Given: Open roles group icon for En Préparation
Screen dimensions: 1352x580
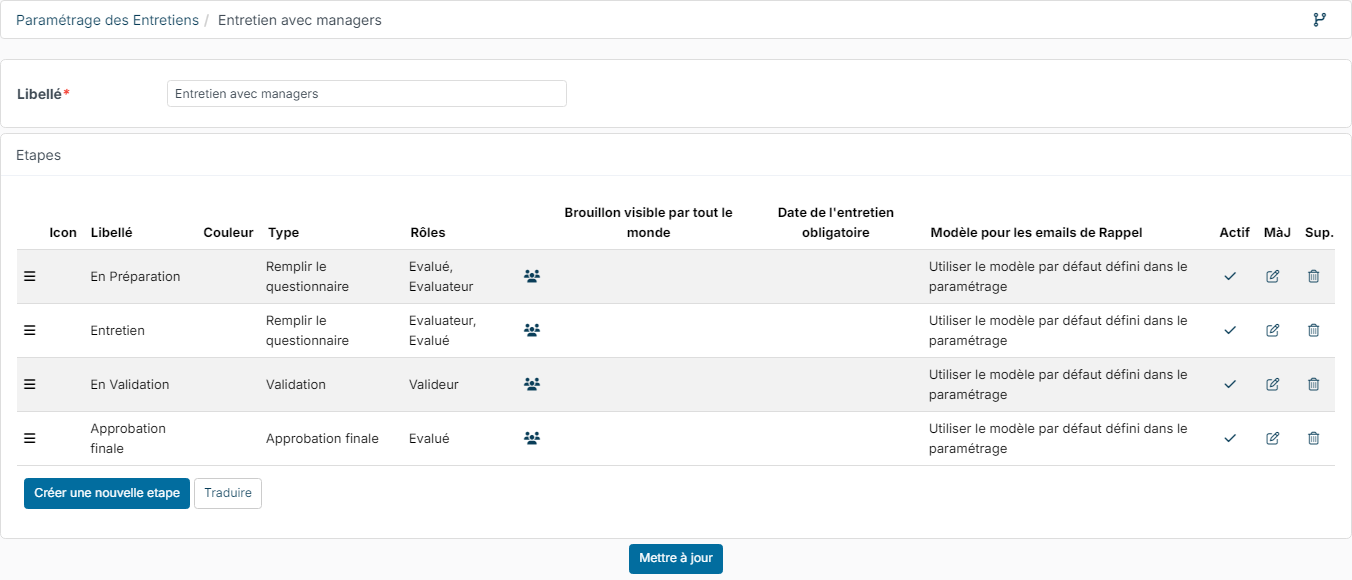Looking at the screenshot, I should pos(532,276).
